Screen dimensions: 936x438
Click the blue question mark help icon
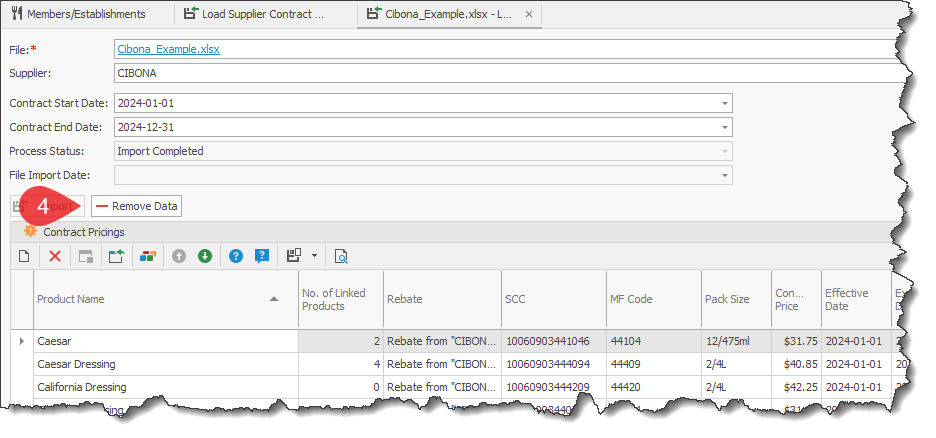pyautogui.click(x=236, y=256)
